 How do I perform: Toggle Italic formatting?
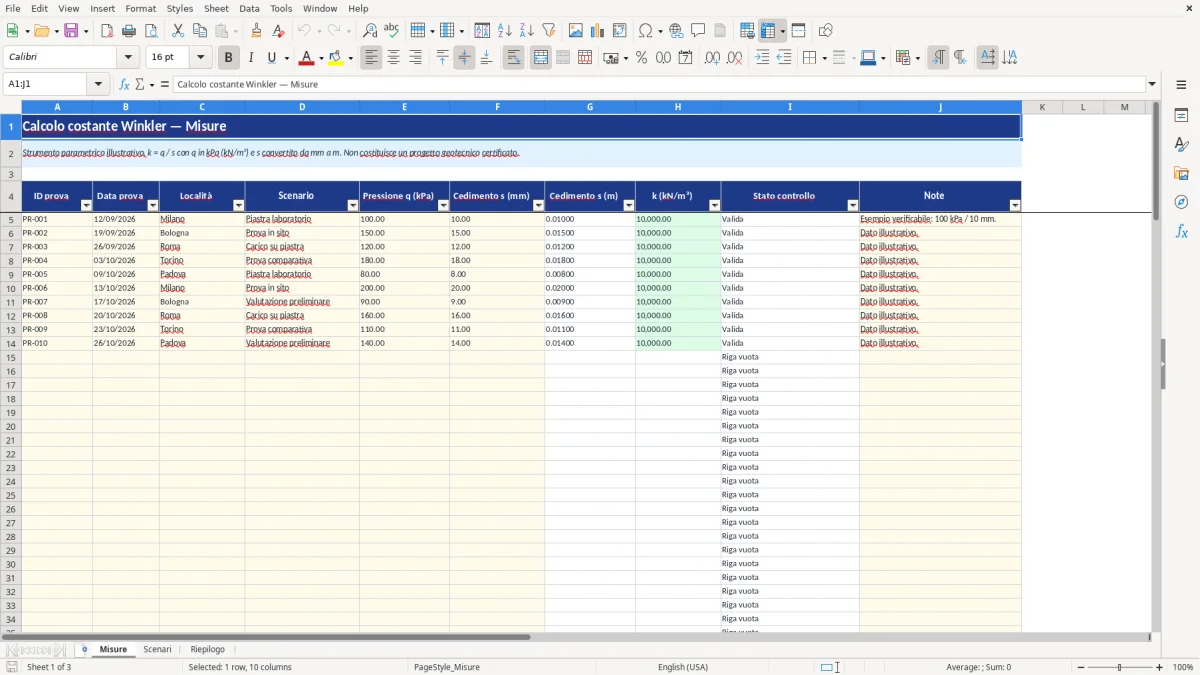coord(251,58)
